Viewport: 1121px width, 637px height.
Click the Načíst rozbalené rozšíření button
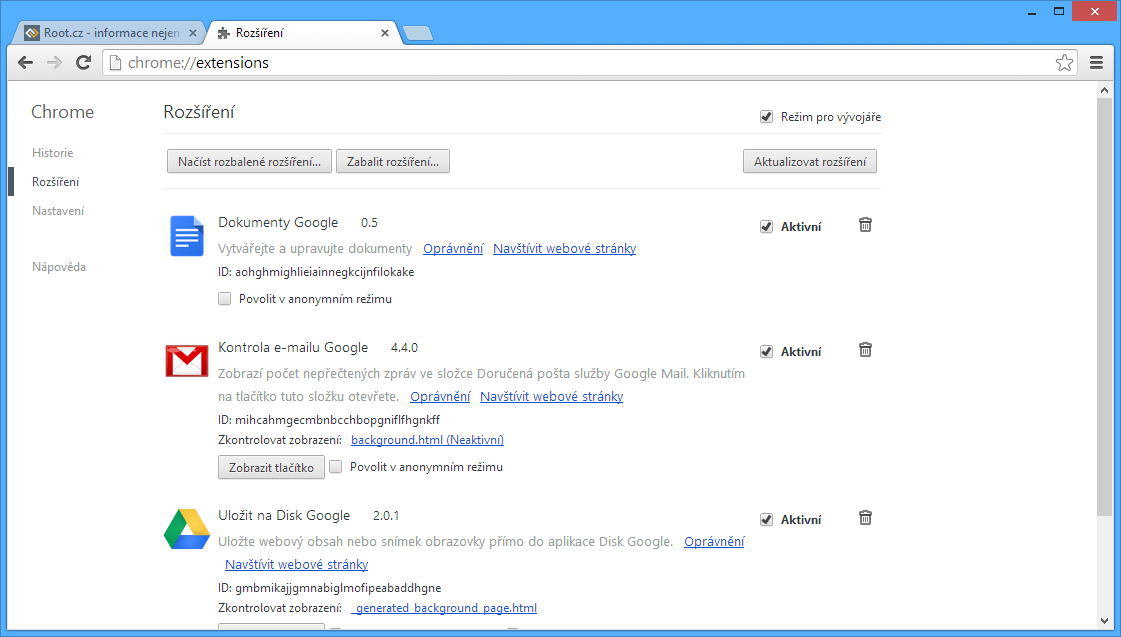(x=249, y=162)
